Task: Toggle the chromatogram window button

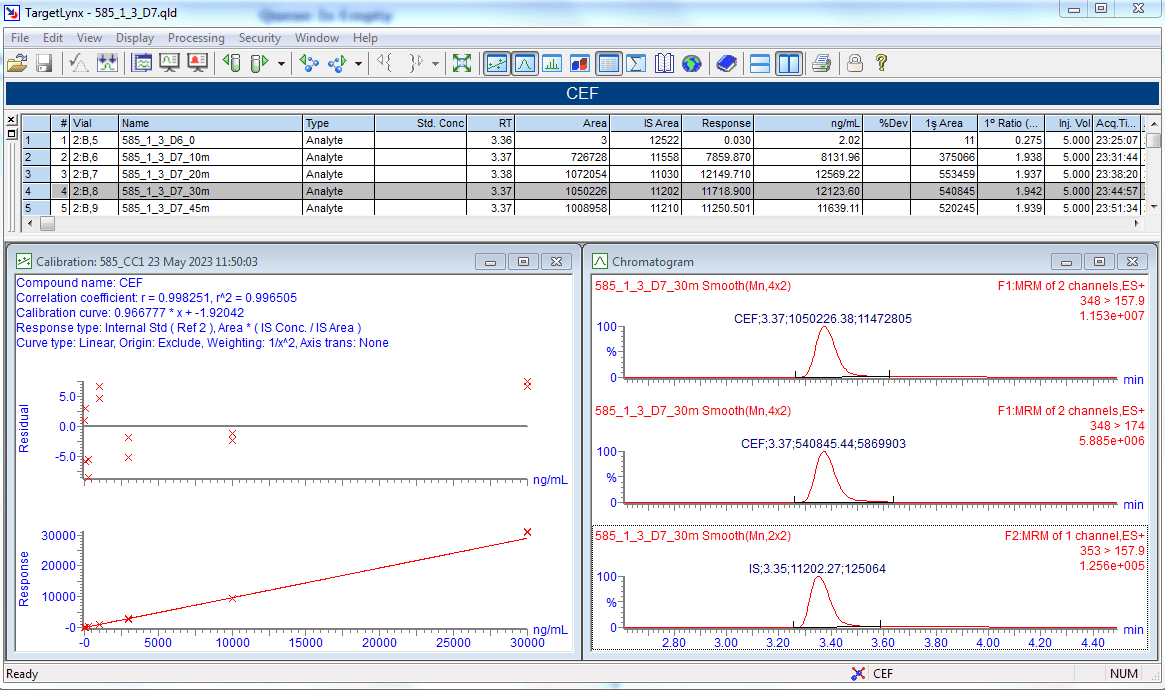Action: [x=525, y=64]
